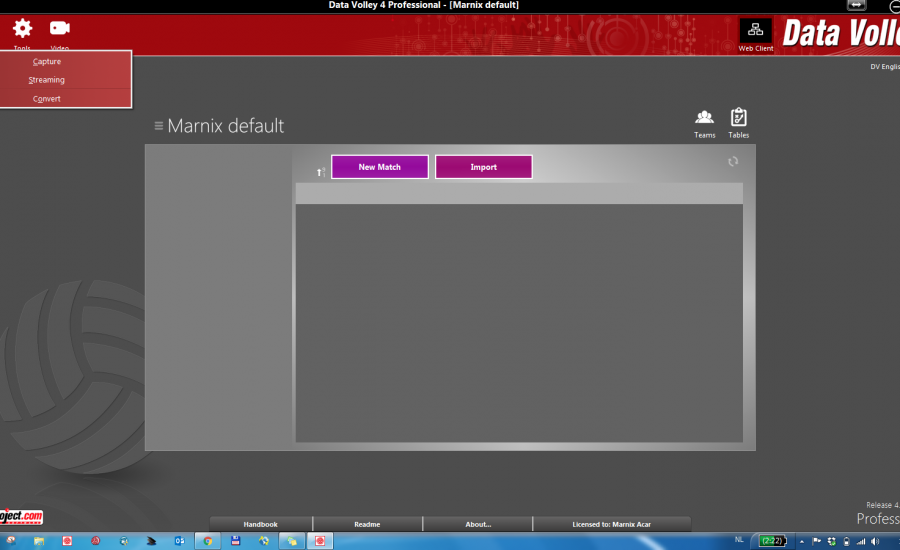Image resolution: width=900 pixels, height=550 pixels.
Task: Click the refresh arrows icon in match list
Action: 733,161
